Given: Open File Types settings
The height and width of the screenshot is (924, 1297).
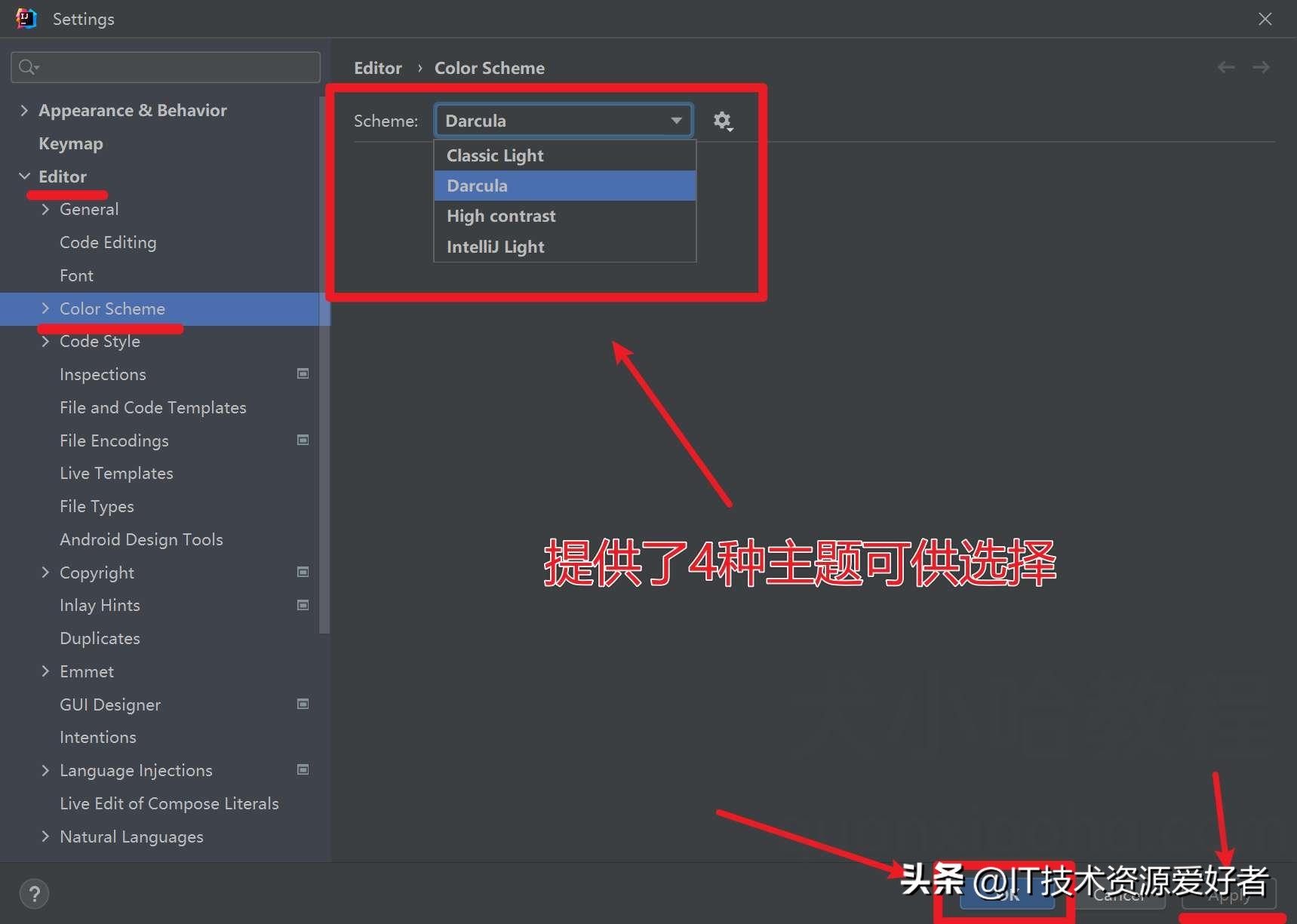Looking at the screenshot, I should (97, 506).
